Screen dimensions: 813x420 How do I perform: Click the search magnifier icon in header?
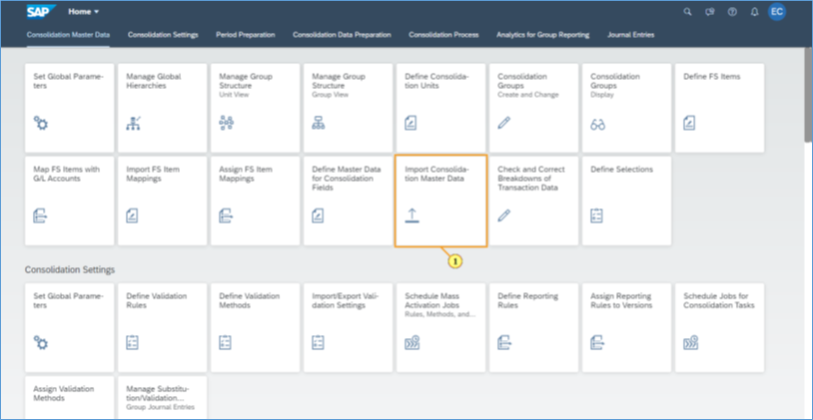686,12
